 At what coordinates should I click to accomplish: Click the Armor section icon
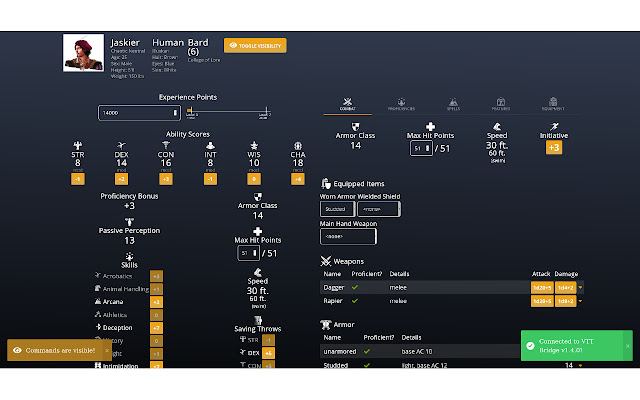(326, 324)
